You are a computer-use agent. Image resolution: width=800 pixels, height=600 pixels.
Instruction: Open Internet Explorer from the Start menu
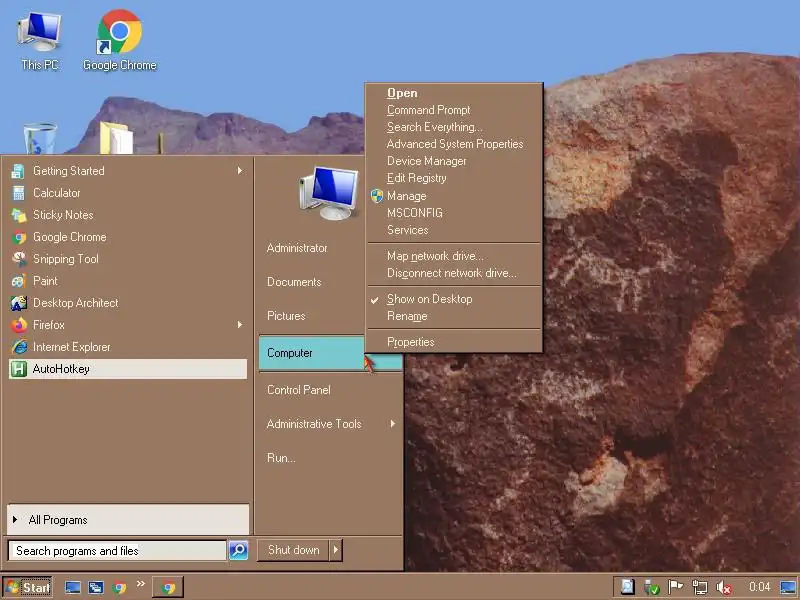click(x=128, y=347)
